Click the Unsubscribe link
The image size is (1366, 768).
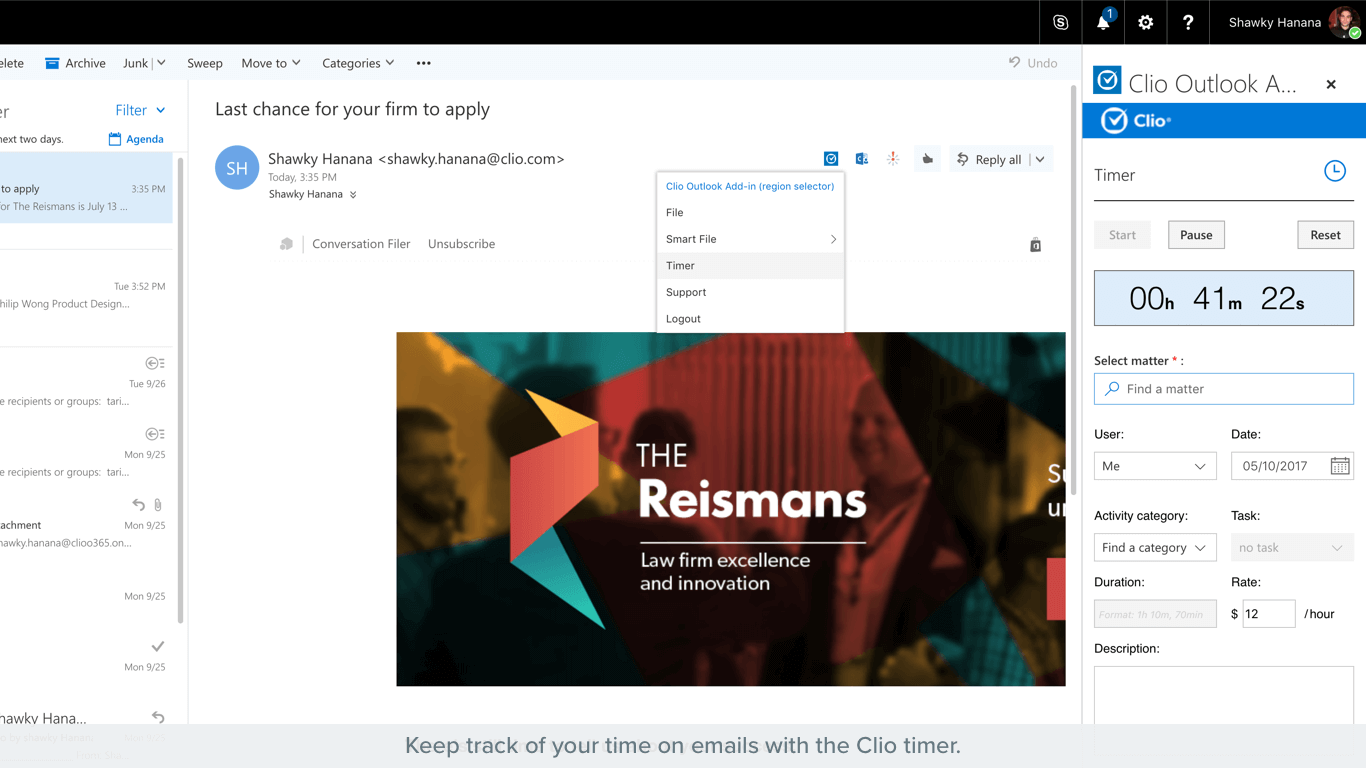461,244
